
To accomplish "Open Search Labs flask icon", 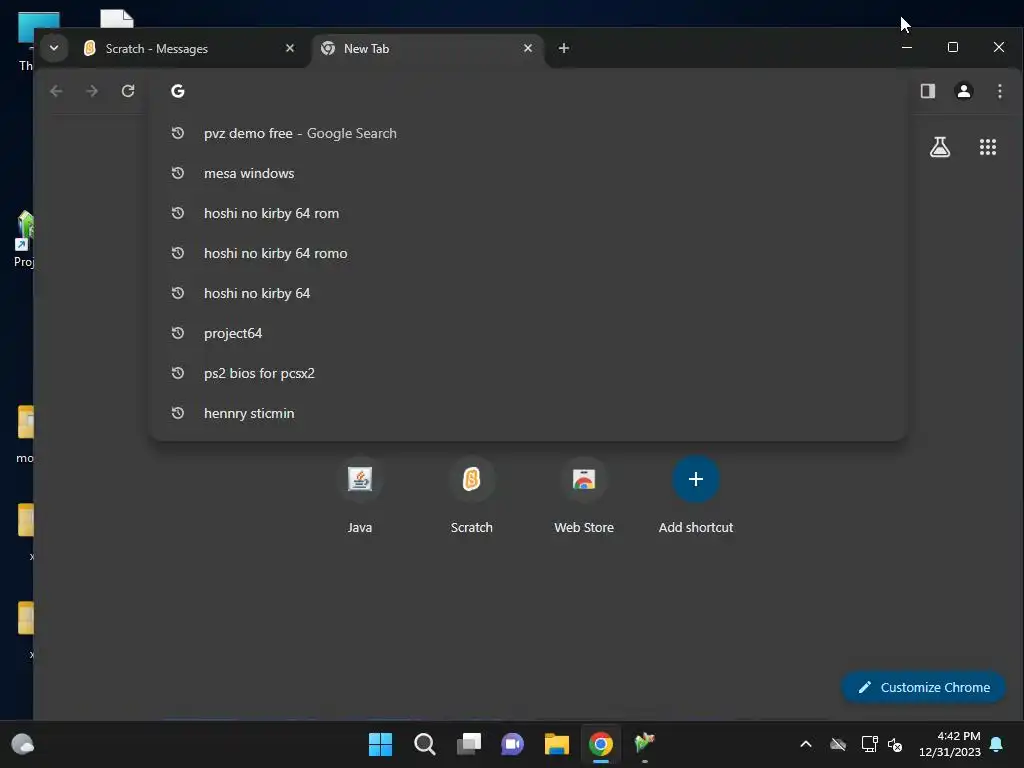I will coord(940,147).
